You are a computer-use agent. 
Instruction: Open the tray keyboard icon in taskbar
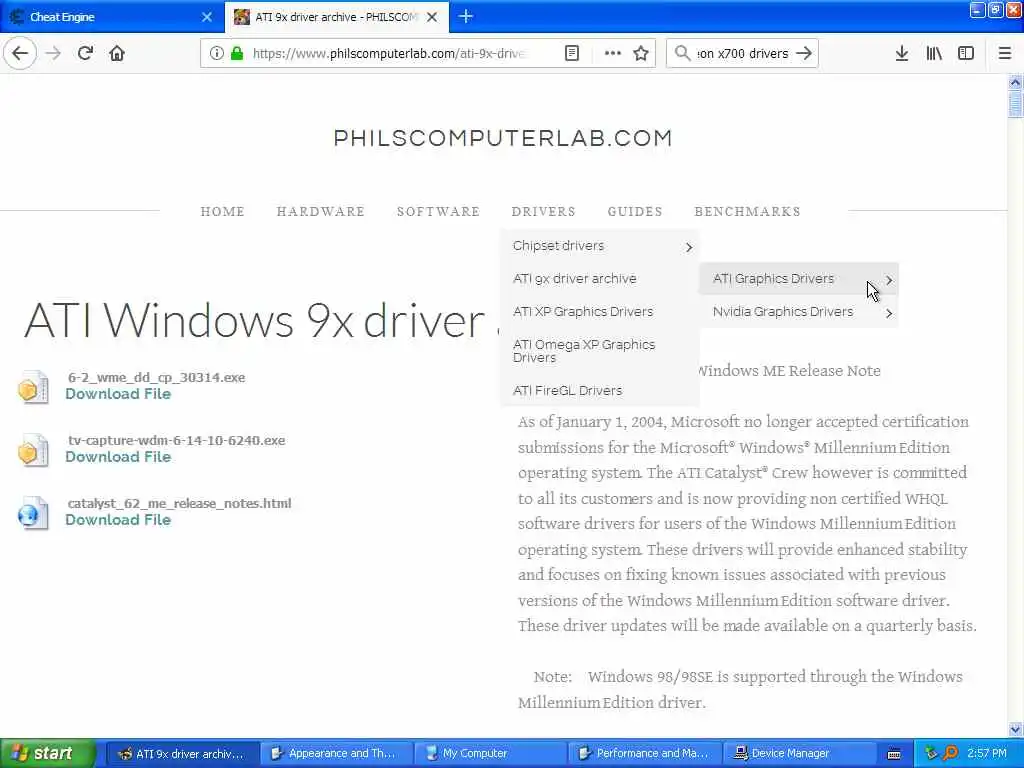894,754
